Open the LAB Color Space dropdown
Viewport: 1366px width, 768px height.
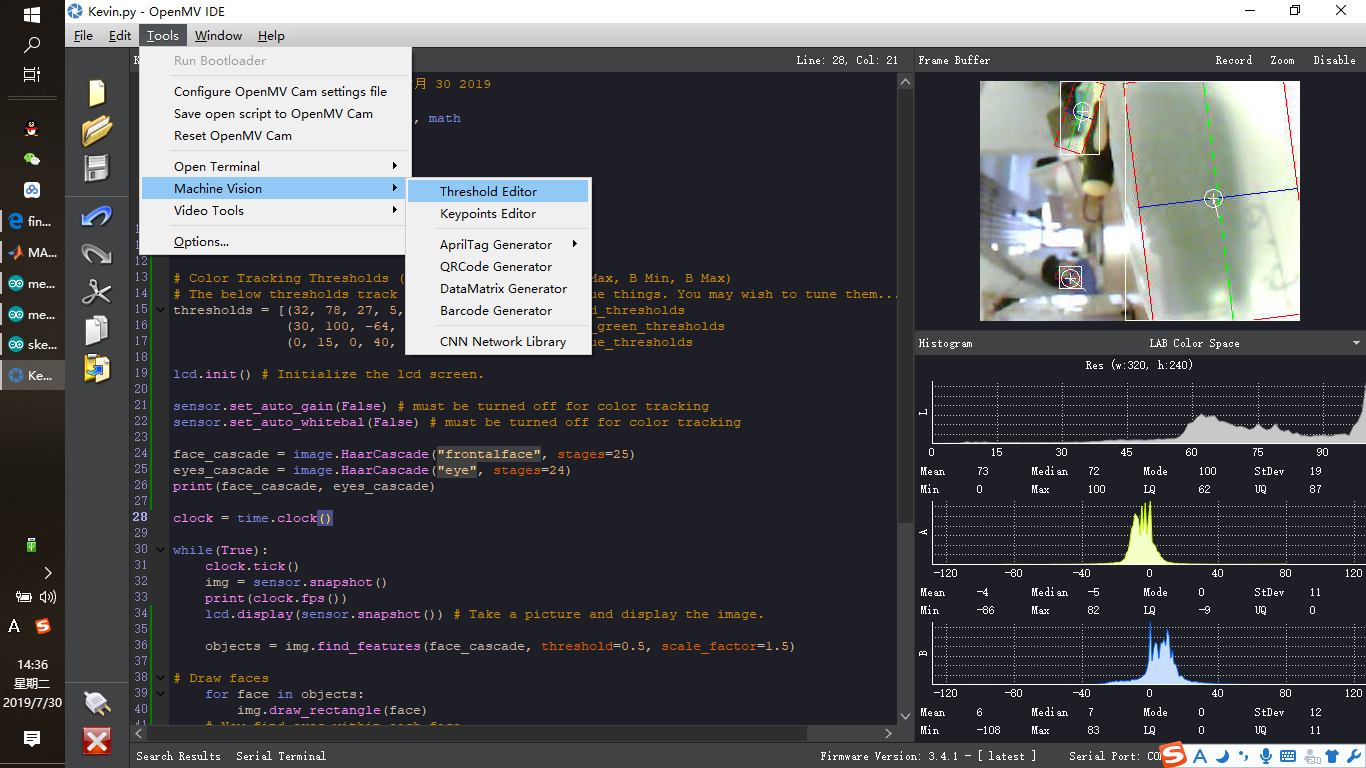(1356, 343)
